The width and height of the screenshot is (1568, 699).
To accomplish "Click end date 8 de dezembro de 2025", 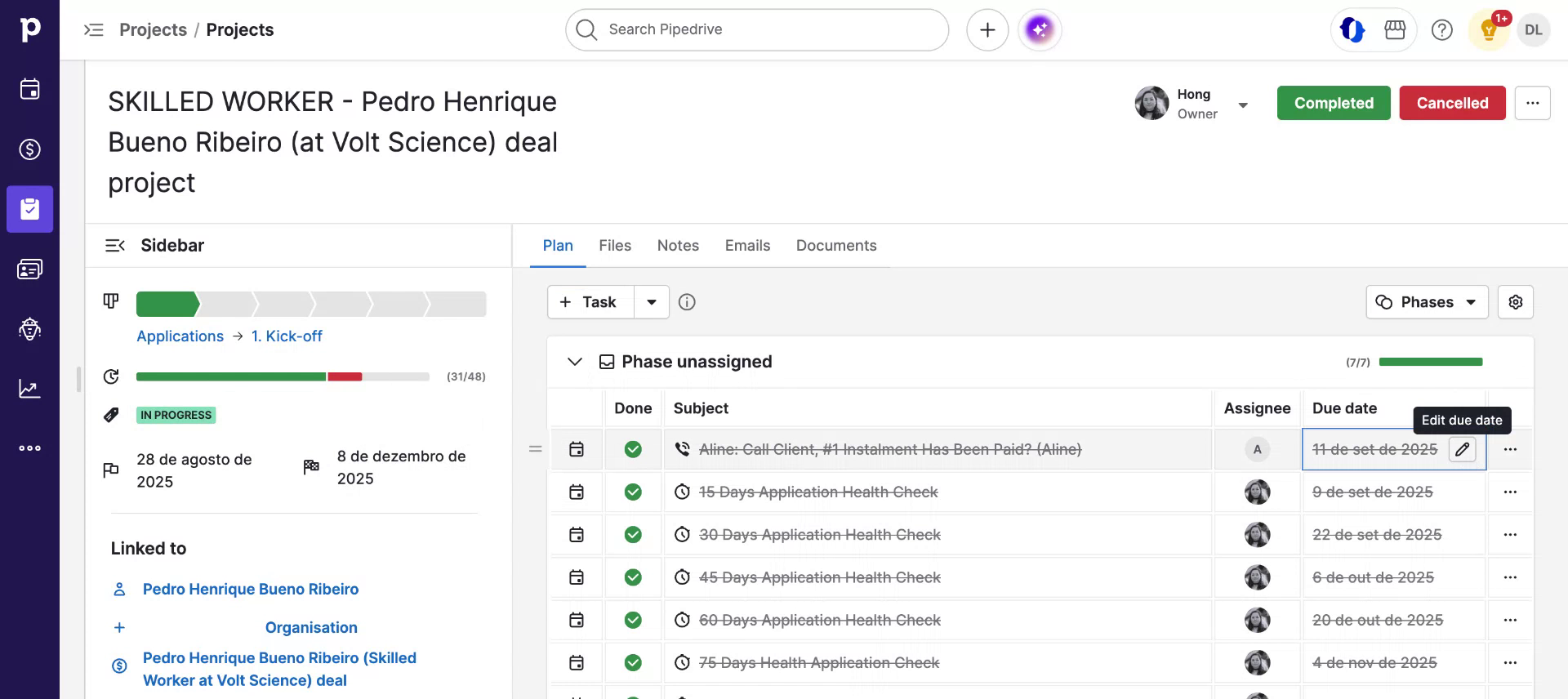I will 402,467.
